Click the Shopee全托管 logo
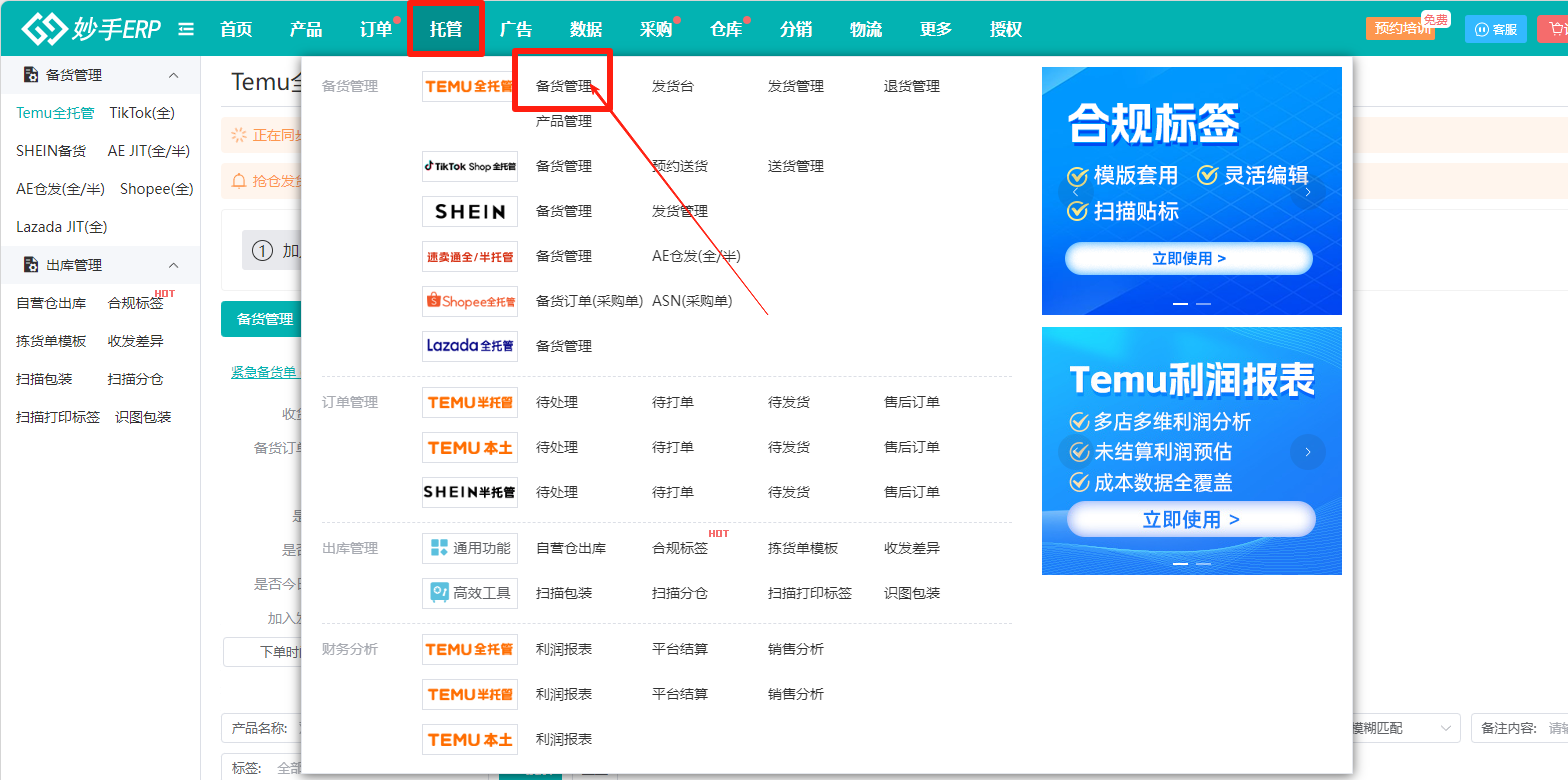Screen dimensions: 1568x780 click(x=470, y=301)
